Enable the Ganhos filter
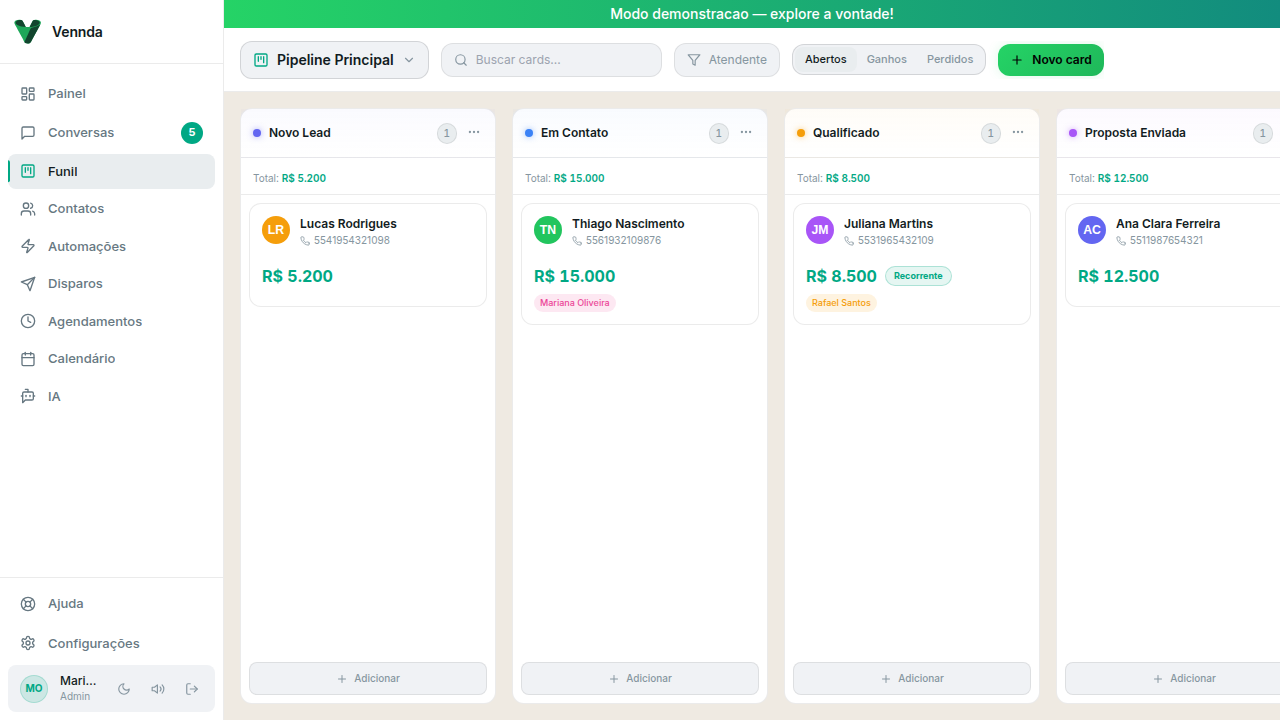This screenshot has height=720, width=1280. pyautogui.click(x=886, y=59)
